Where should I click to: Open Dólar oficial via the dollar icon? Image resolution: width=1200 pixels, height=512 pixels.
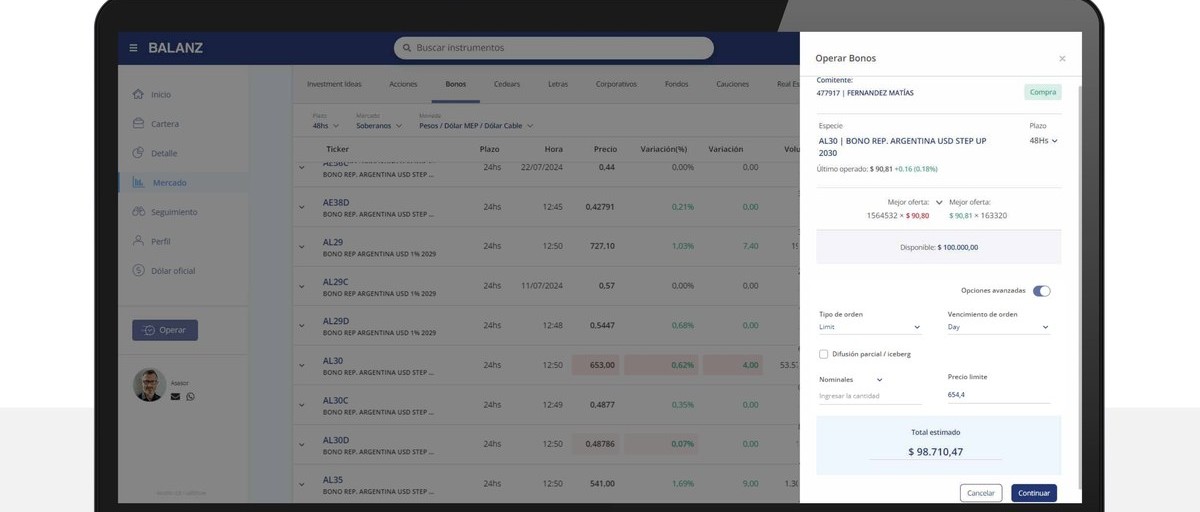pyautogui.click(x=138, y=270)
